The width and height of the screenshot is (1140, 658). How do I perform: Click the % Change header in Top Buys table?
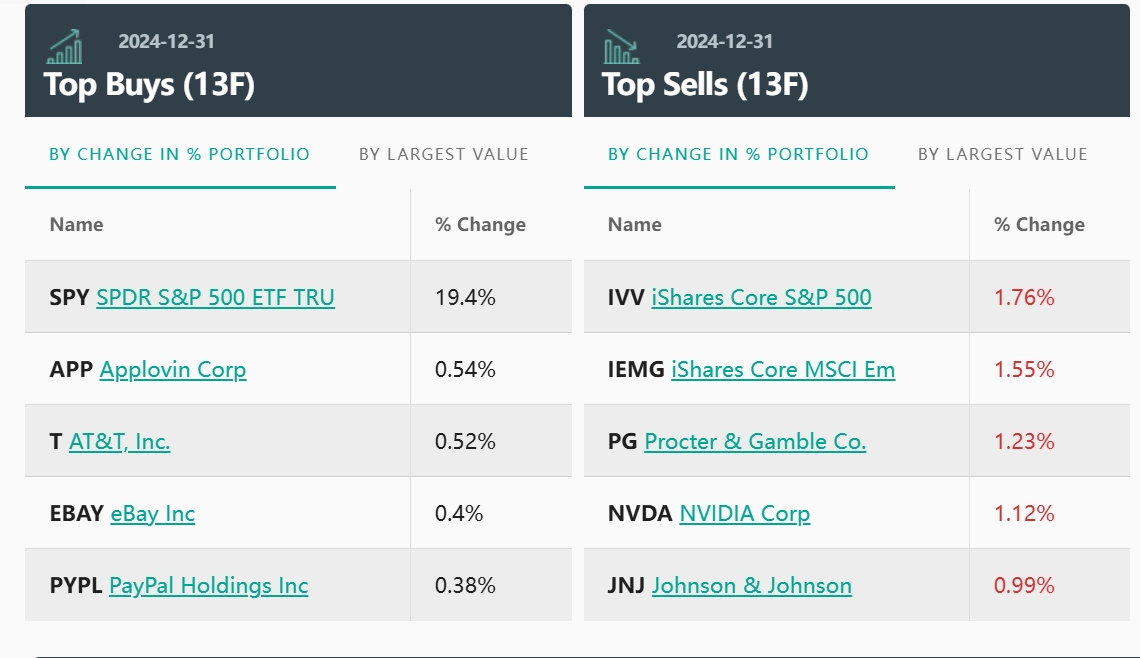pos(480,224)
